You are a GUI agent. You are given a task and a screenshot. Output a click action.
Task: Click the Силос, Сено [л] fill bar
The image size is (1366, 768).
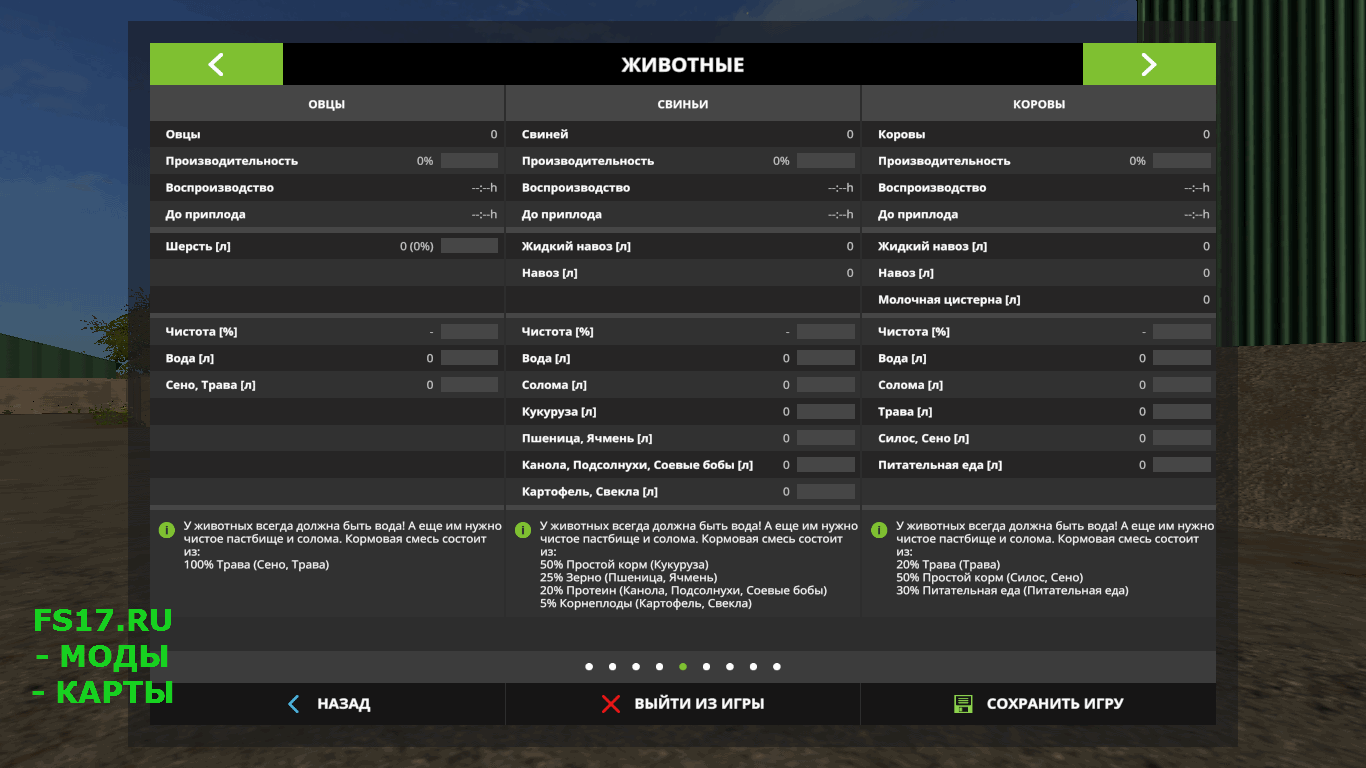pos(1182,438)
